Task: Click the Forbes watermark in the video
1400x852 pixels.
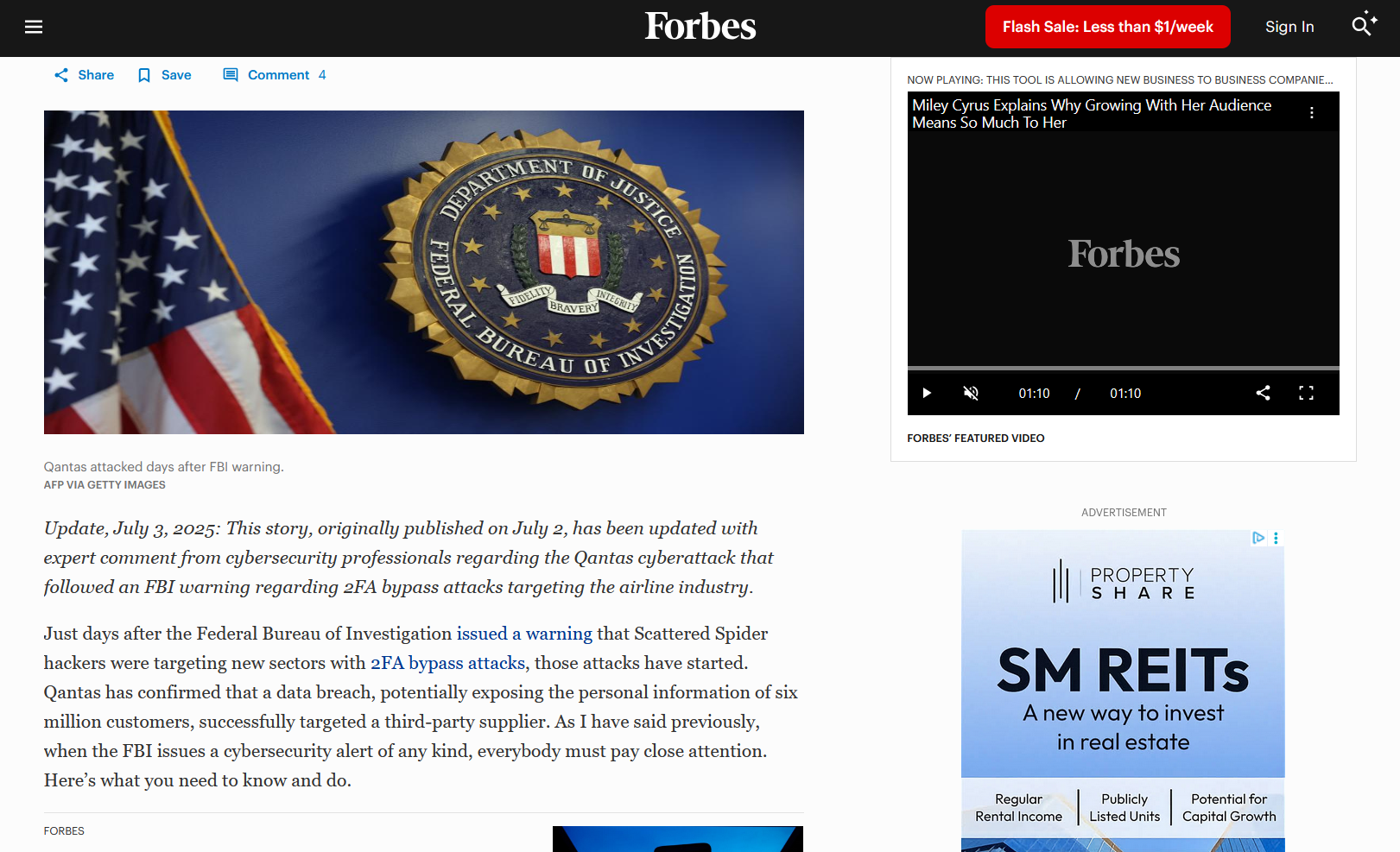Action: [x=1124, y=254]
